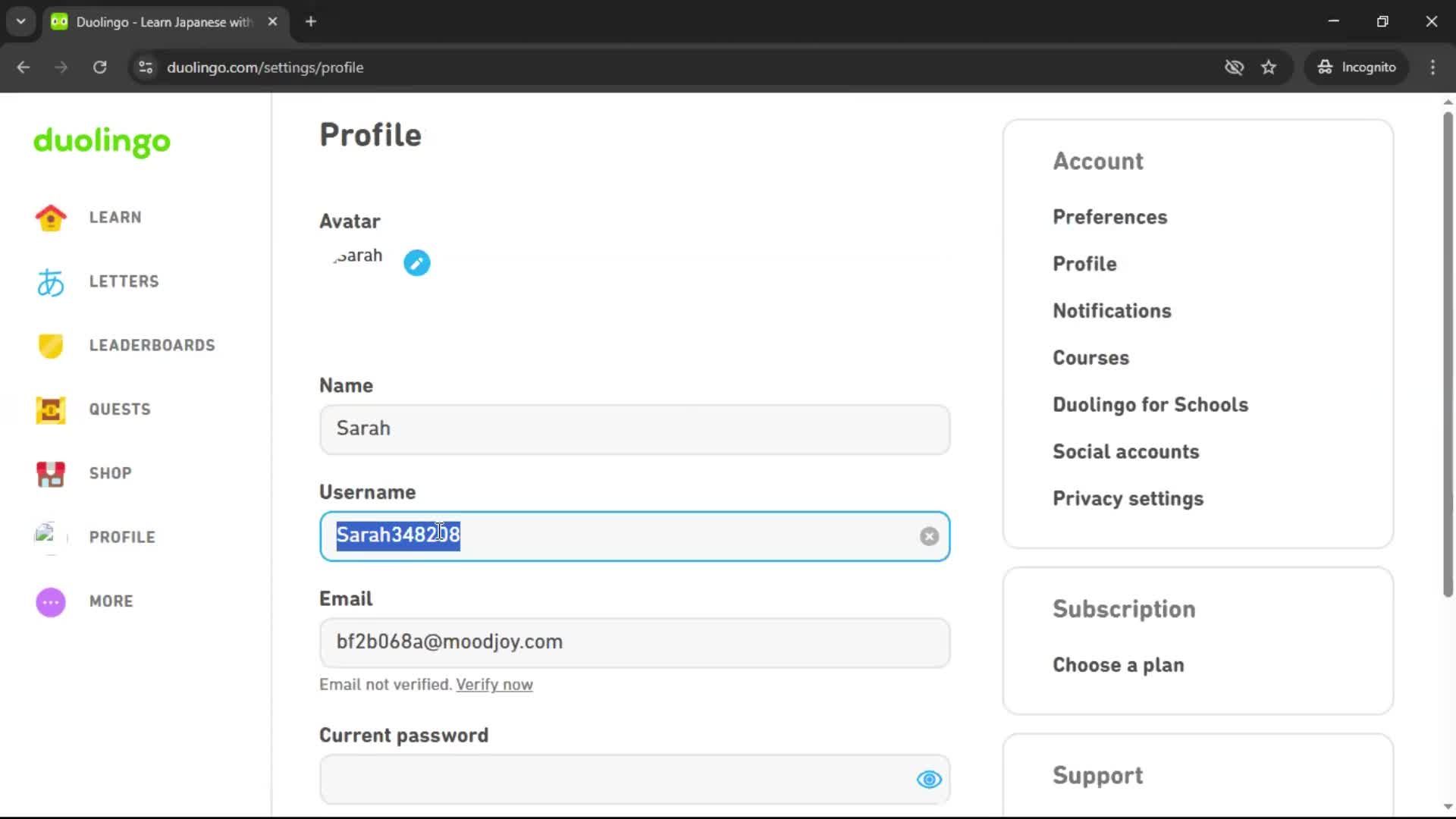Select Notifications in the Account menu
This screenshot has height=819, width=1456.
1112,311
